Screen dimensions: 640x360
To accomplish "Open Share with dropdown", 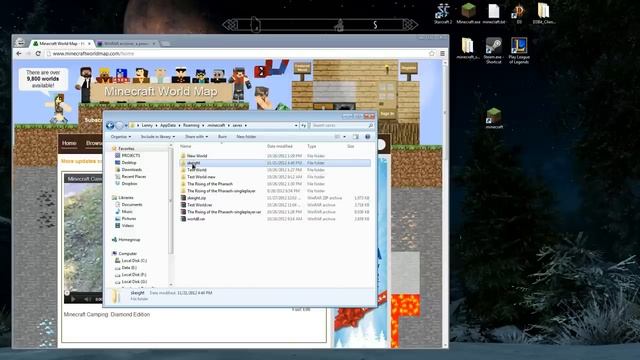I will coord(196,137).
